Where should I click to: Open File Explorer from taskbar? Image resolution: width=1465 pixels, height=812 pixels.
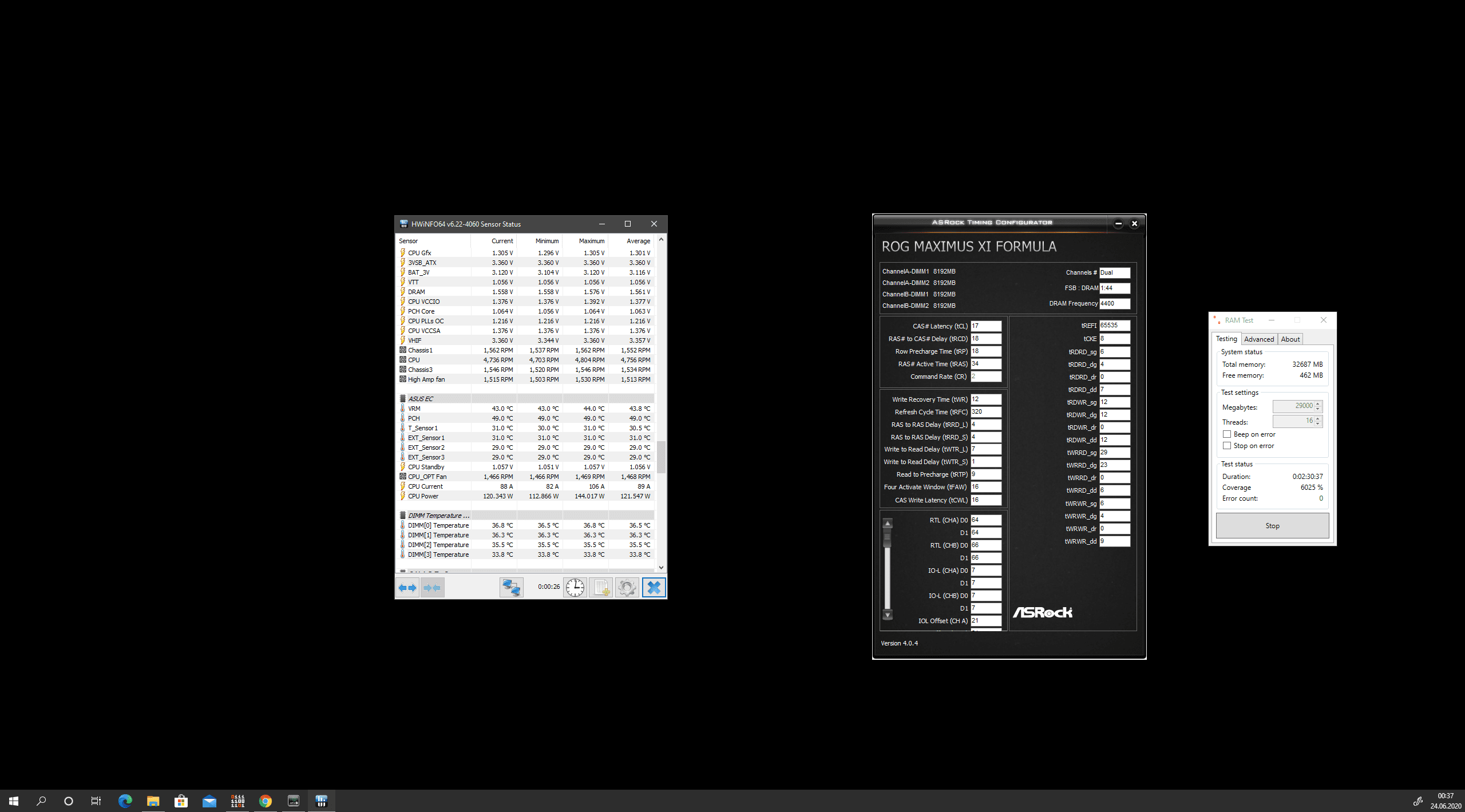click(x=153, y=801)
